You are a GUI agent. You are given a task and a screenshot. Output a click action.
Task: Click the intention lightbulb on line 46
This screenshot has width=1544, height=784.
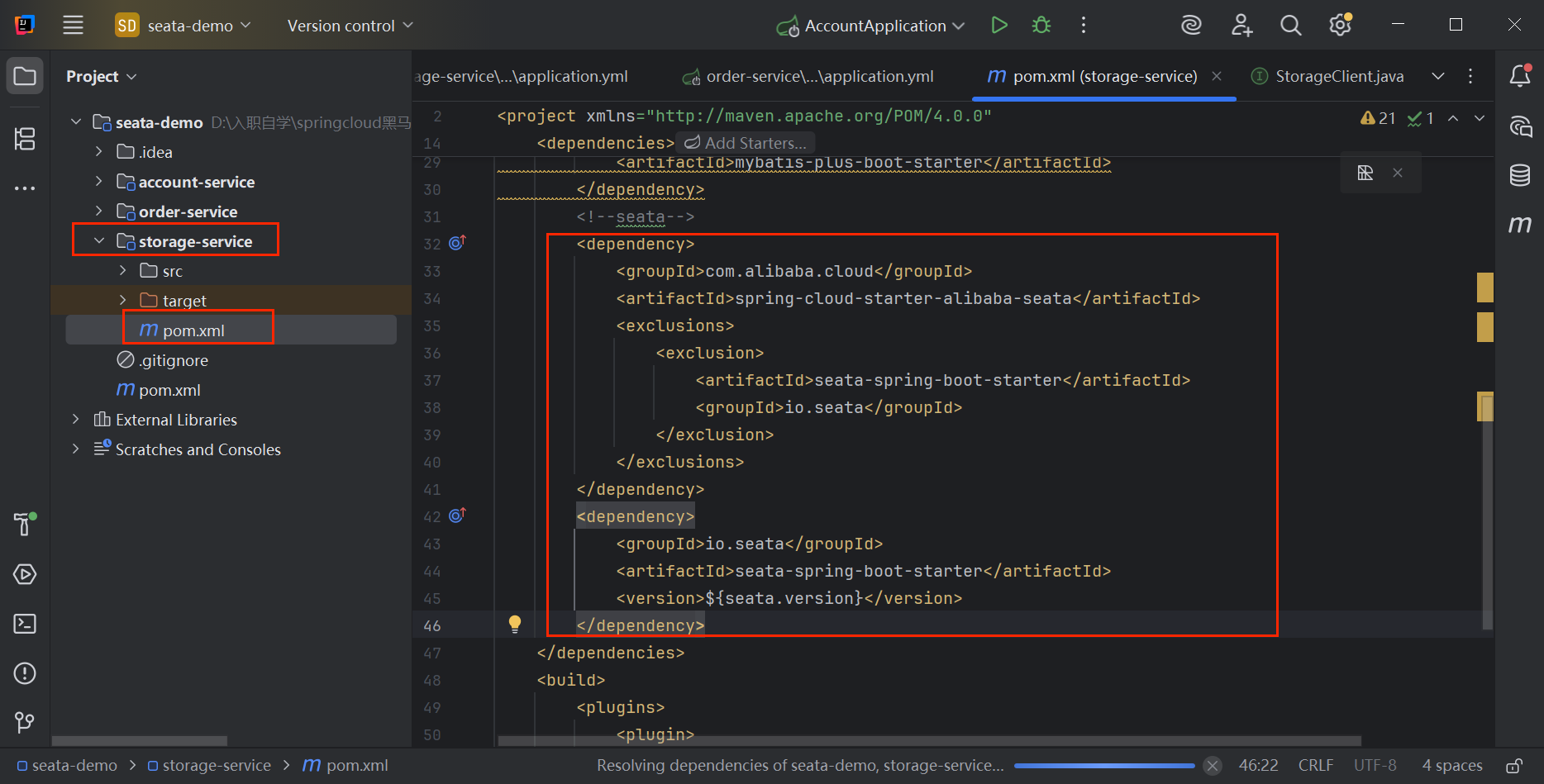coord(515,625)
